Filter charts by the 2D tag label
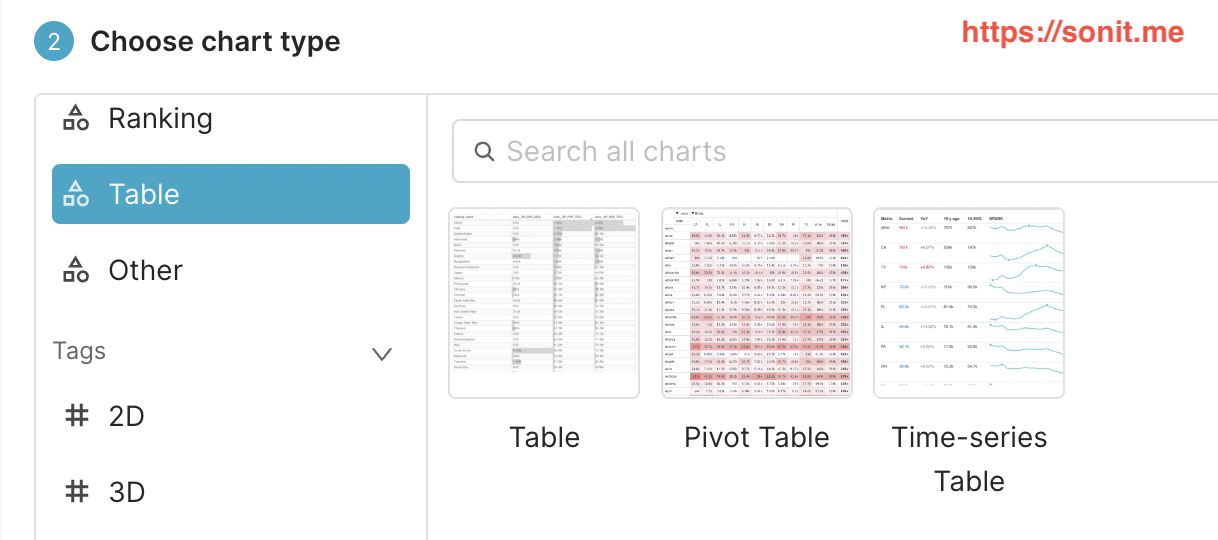Image resolution: width=1218 pixels, height=540 pixels. (x=127, y=416)
